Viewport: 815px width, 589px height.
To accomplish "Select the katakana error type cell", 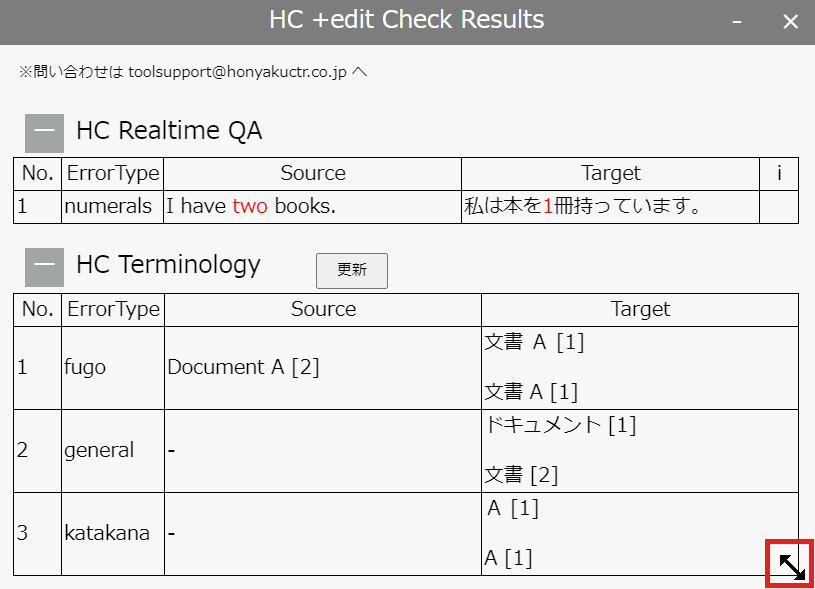I will 107,533.
